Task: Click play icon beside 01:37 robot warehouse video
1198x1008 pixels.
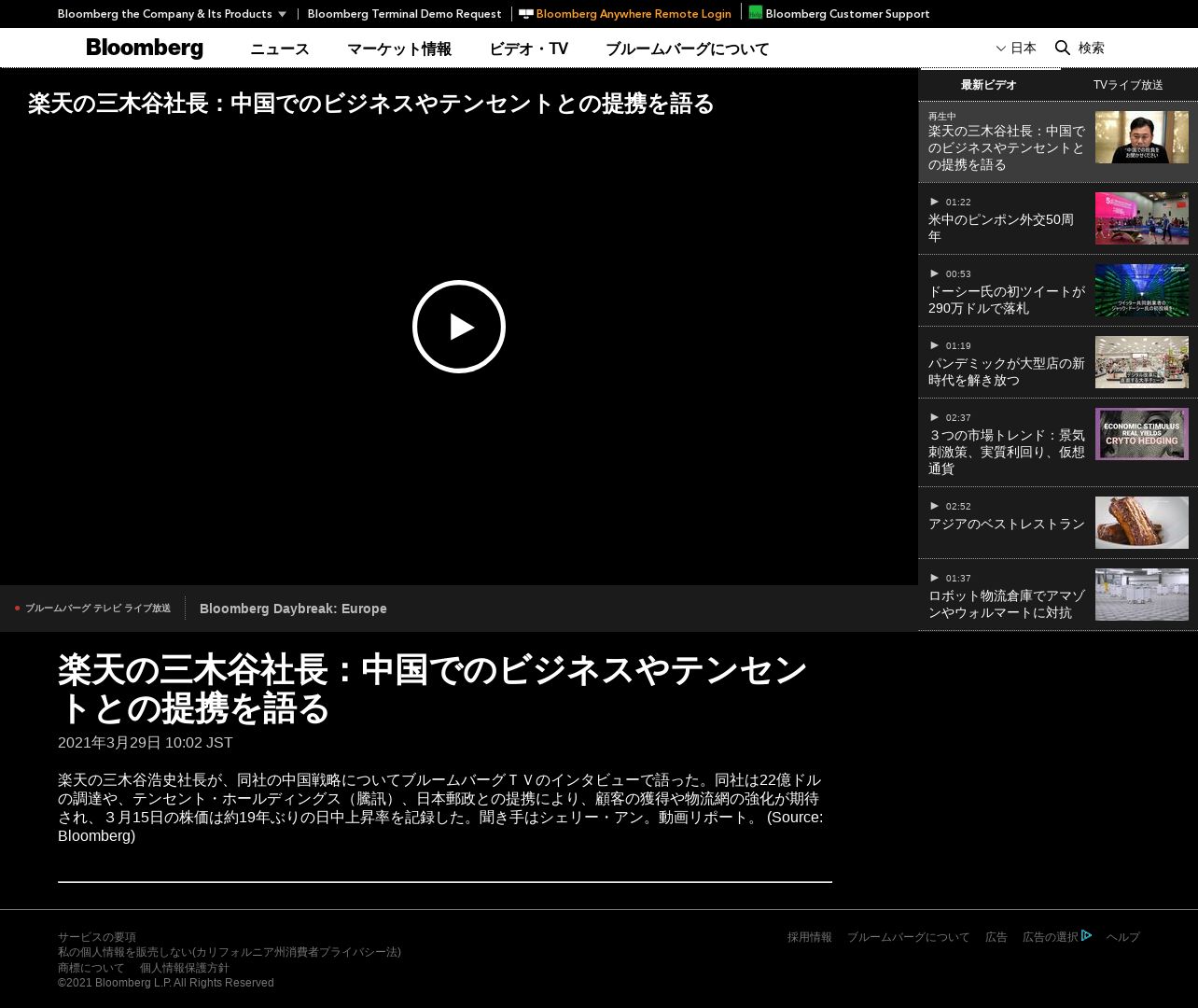Action: click(x=934, y=578)
